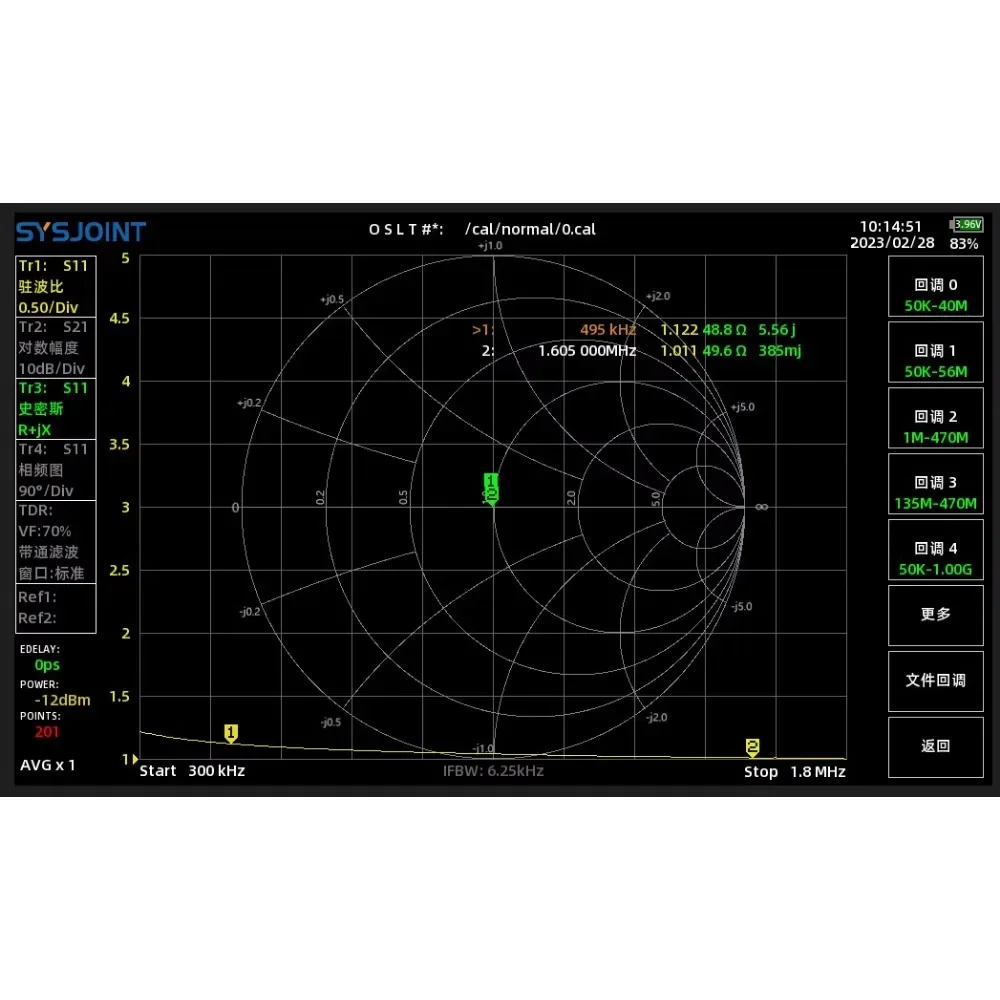Click the SYSJOINT logo
The height and width of the screenshot is (1000, 1000).
click(x=81, y=232)
